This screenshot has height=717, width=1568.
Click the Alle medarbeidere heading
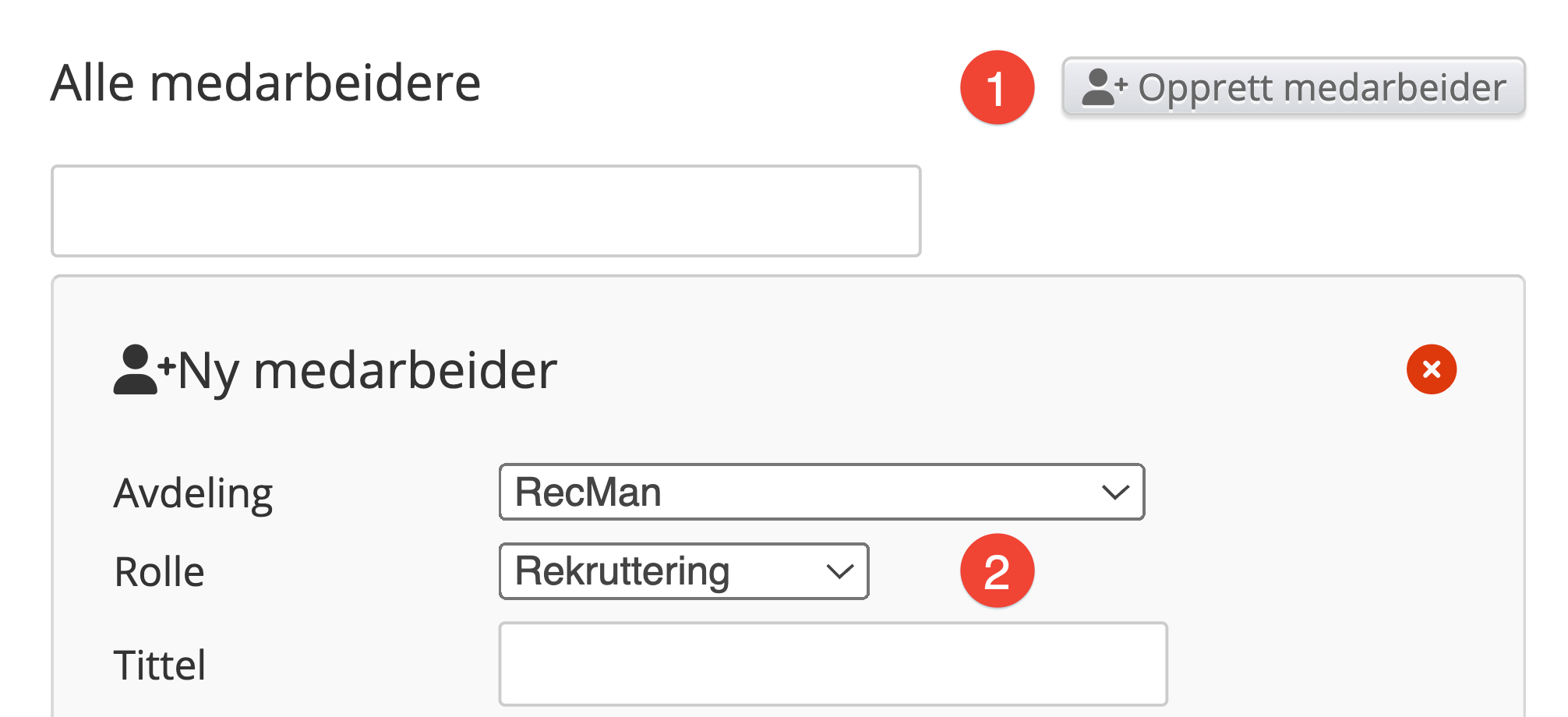266,83
